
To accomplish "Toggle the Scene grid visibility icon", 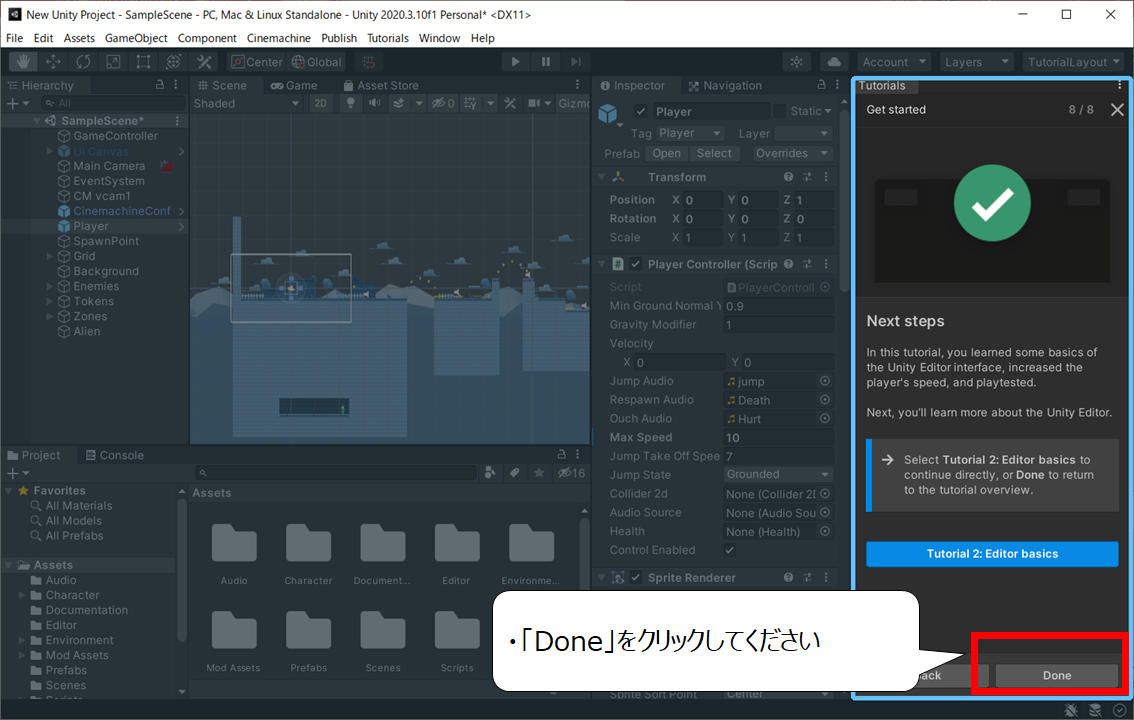I will point(470,103).
